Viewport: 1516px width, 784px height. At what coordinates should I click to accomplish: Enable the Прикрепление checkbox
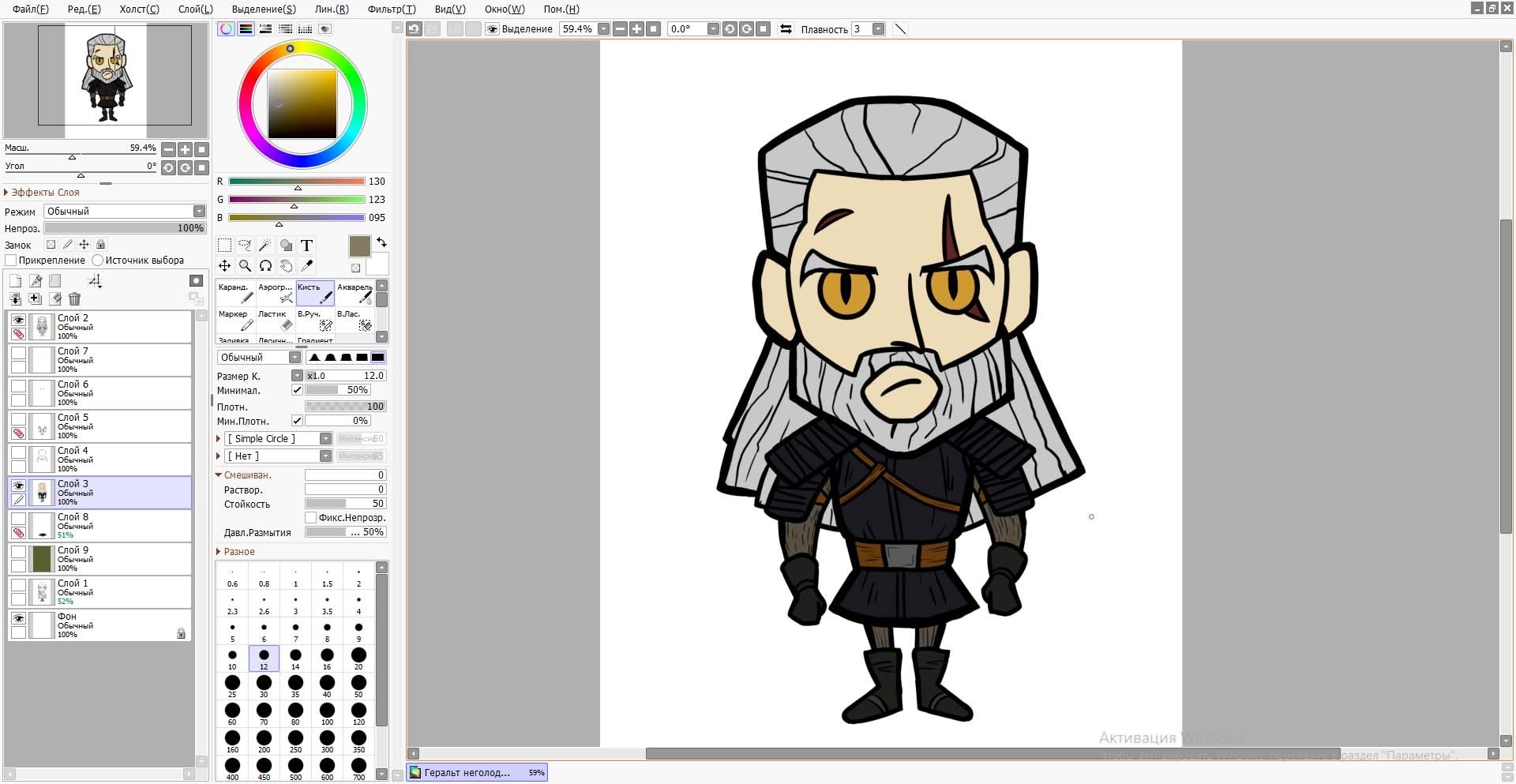10,260
